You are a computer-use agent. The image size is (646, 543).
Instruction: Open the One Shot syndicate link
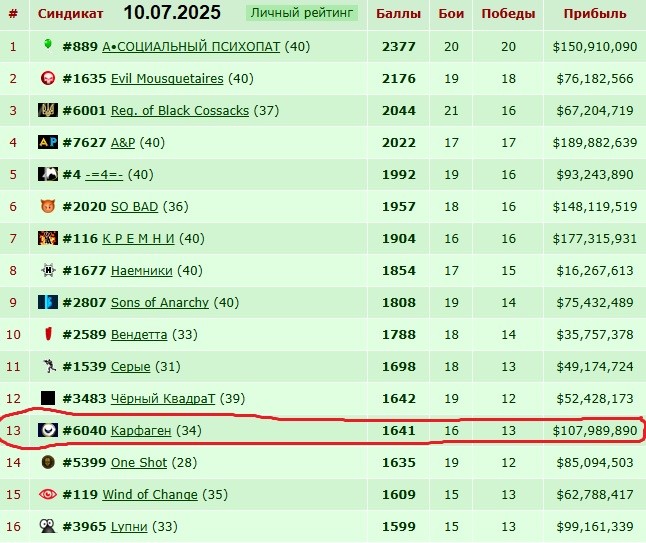pos(139,462)
